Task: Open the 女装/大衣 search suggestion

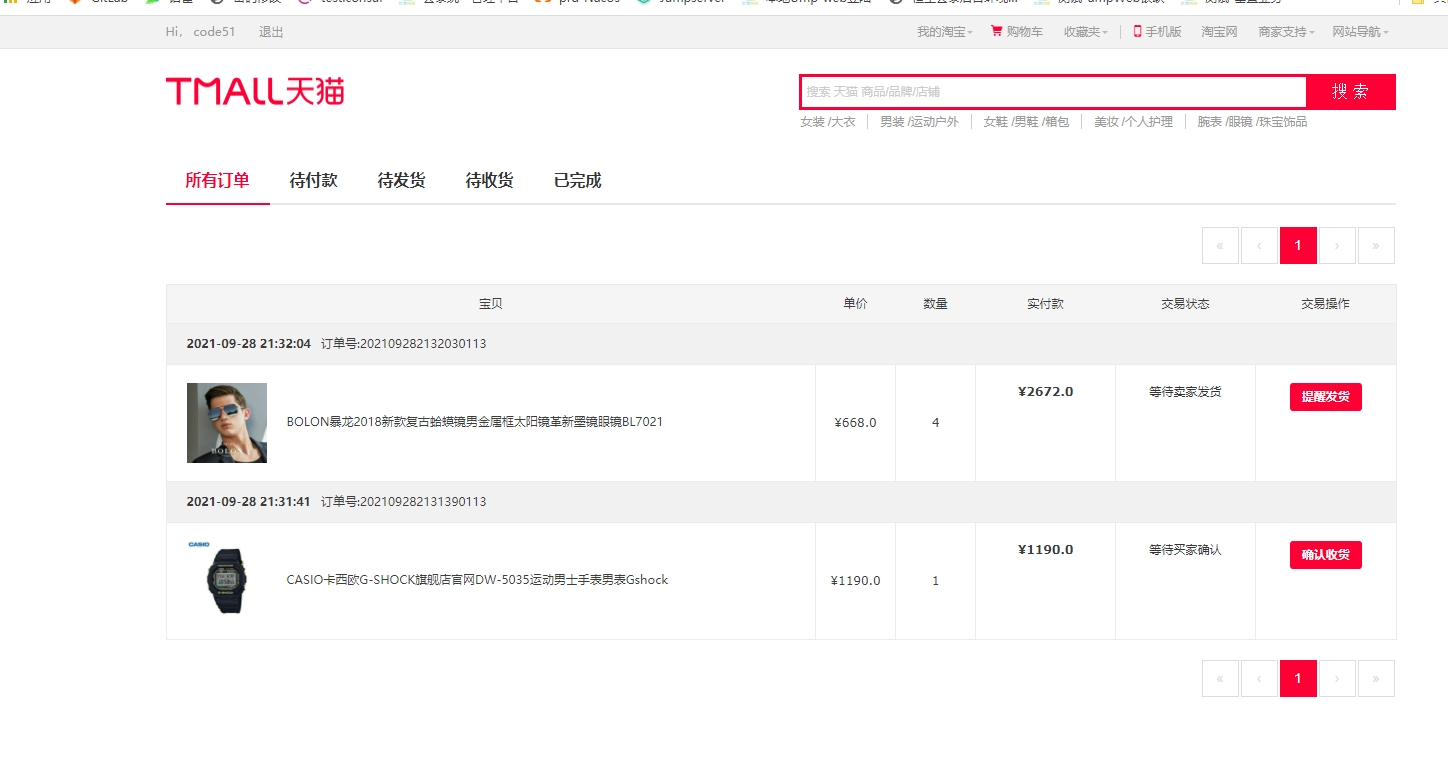Action: coord(828,122)
